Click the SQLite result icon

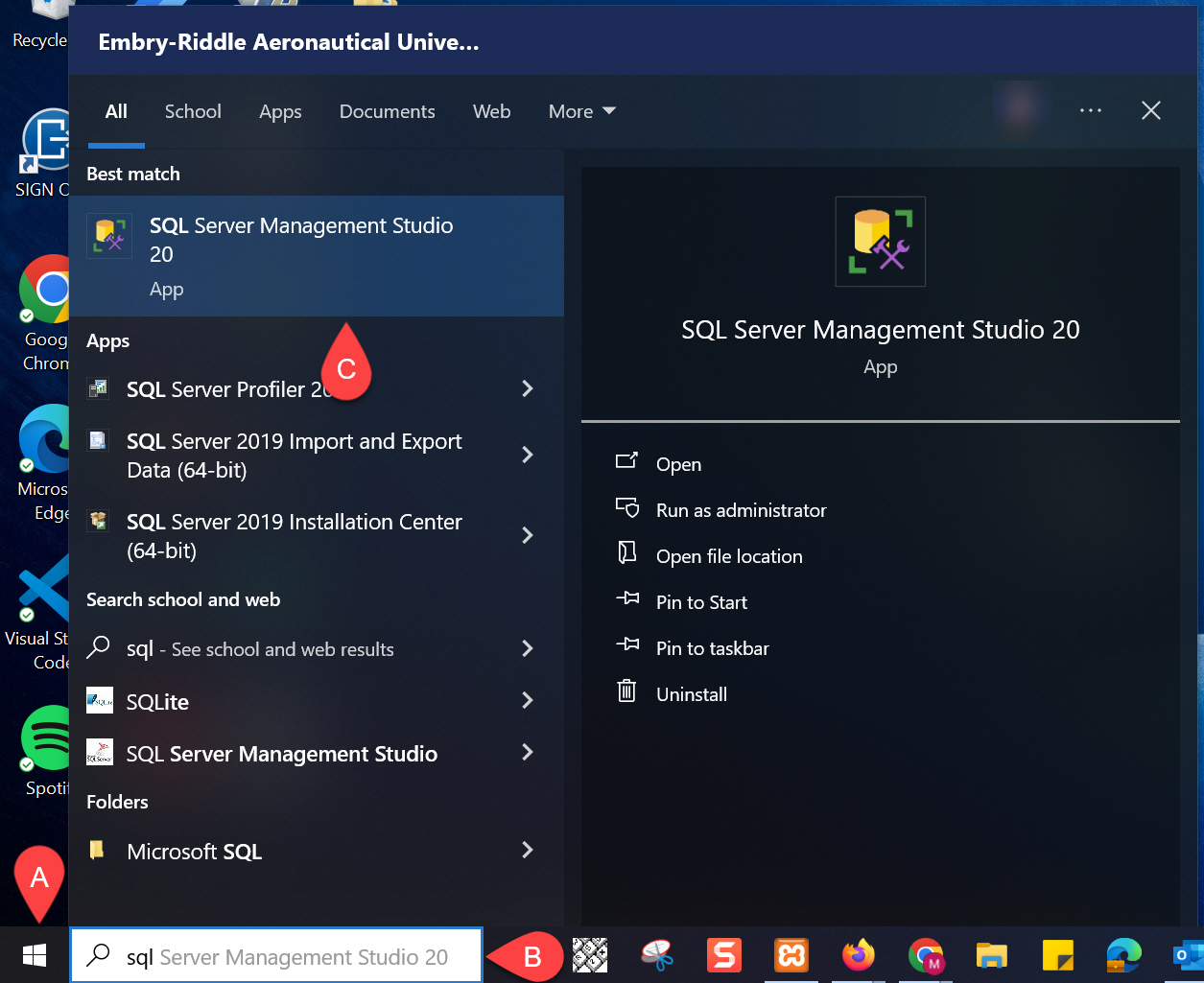pos(100,701)
